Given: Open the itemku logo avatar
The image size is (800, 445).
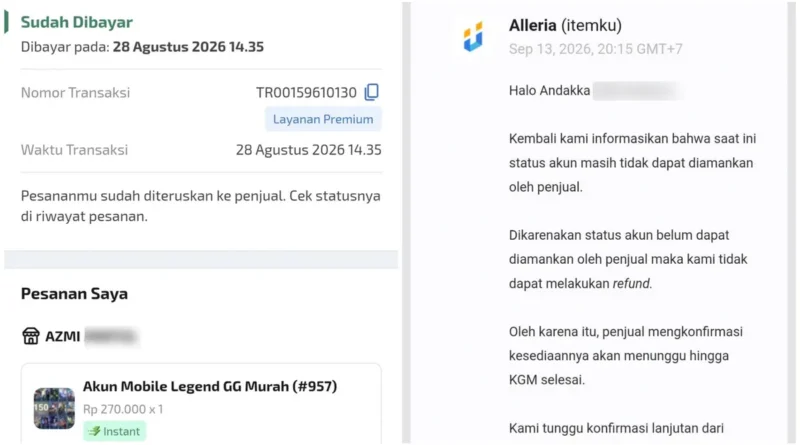Looking at the screenshot, I should tap(473, 36).
